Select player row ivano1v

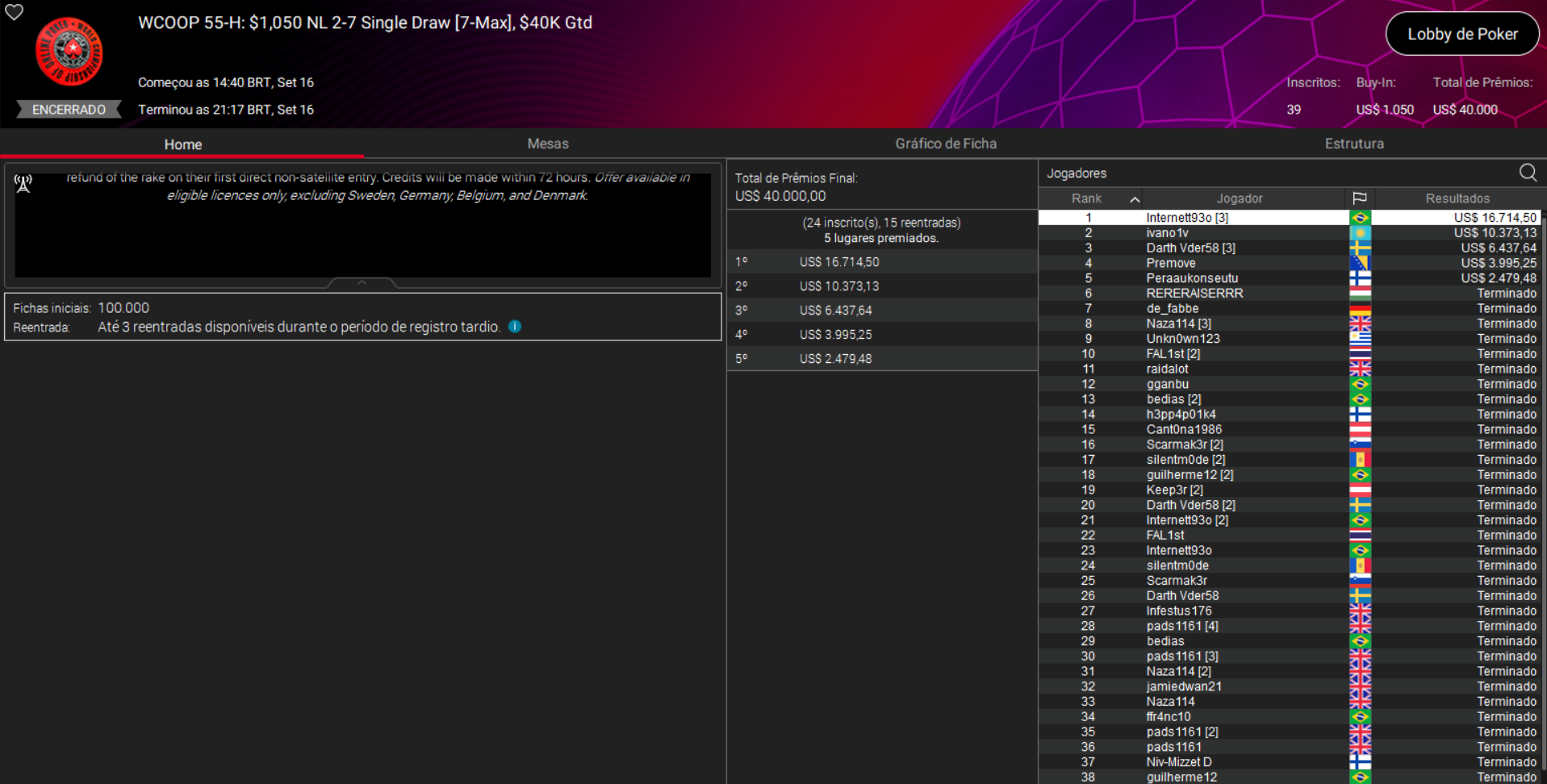1290,233
